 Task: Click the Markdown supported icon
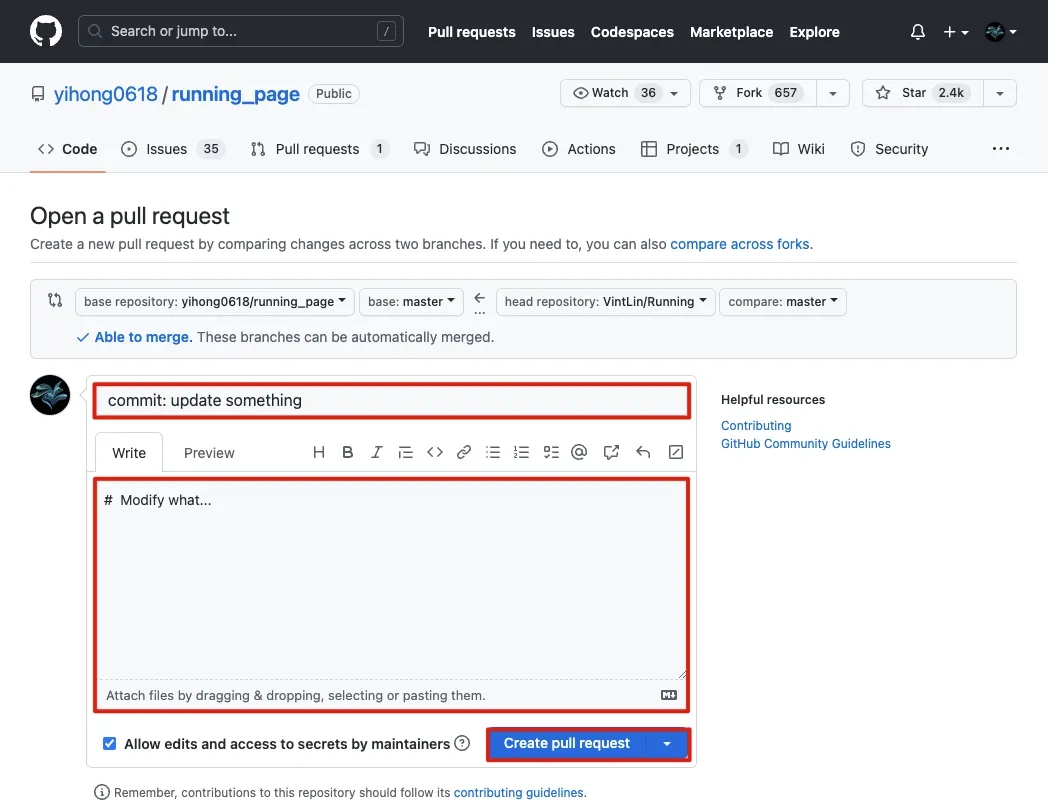point(669,695)
